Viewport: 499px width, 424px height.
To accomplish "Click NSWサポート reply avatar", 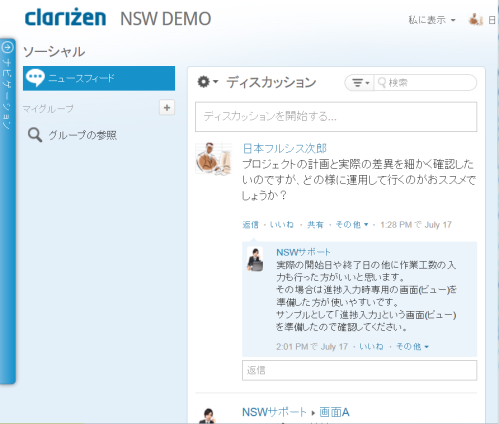I will tap(255, 259).
